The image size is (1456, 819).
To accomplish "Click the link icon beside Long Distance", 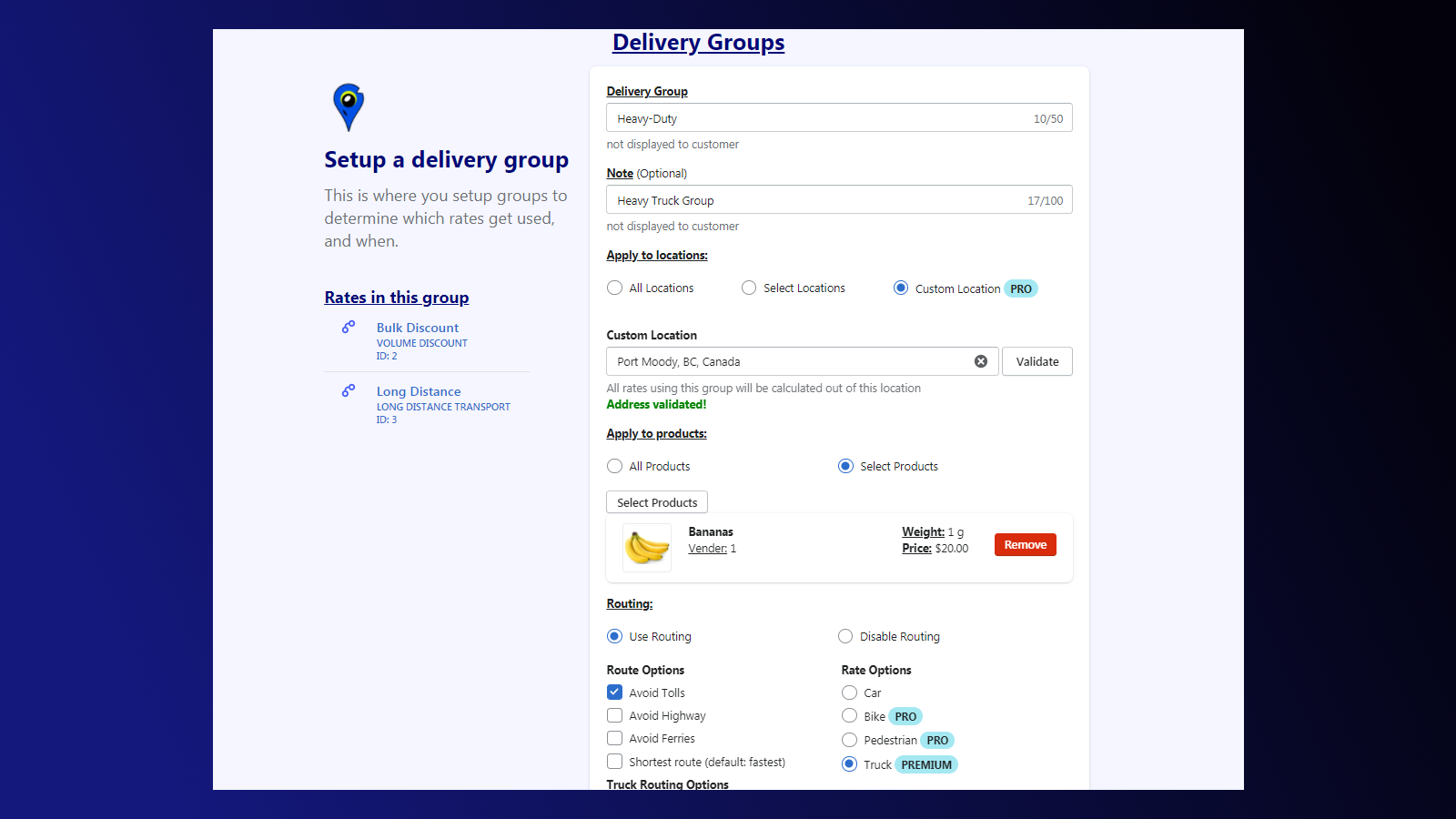I will pos(349,390).
